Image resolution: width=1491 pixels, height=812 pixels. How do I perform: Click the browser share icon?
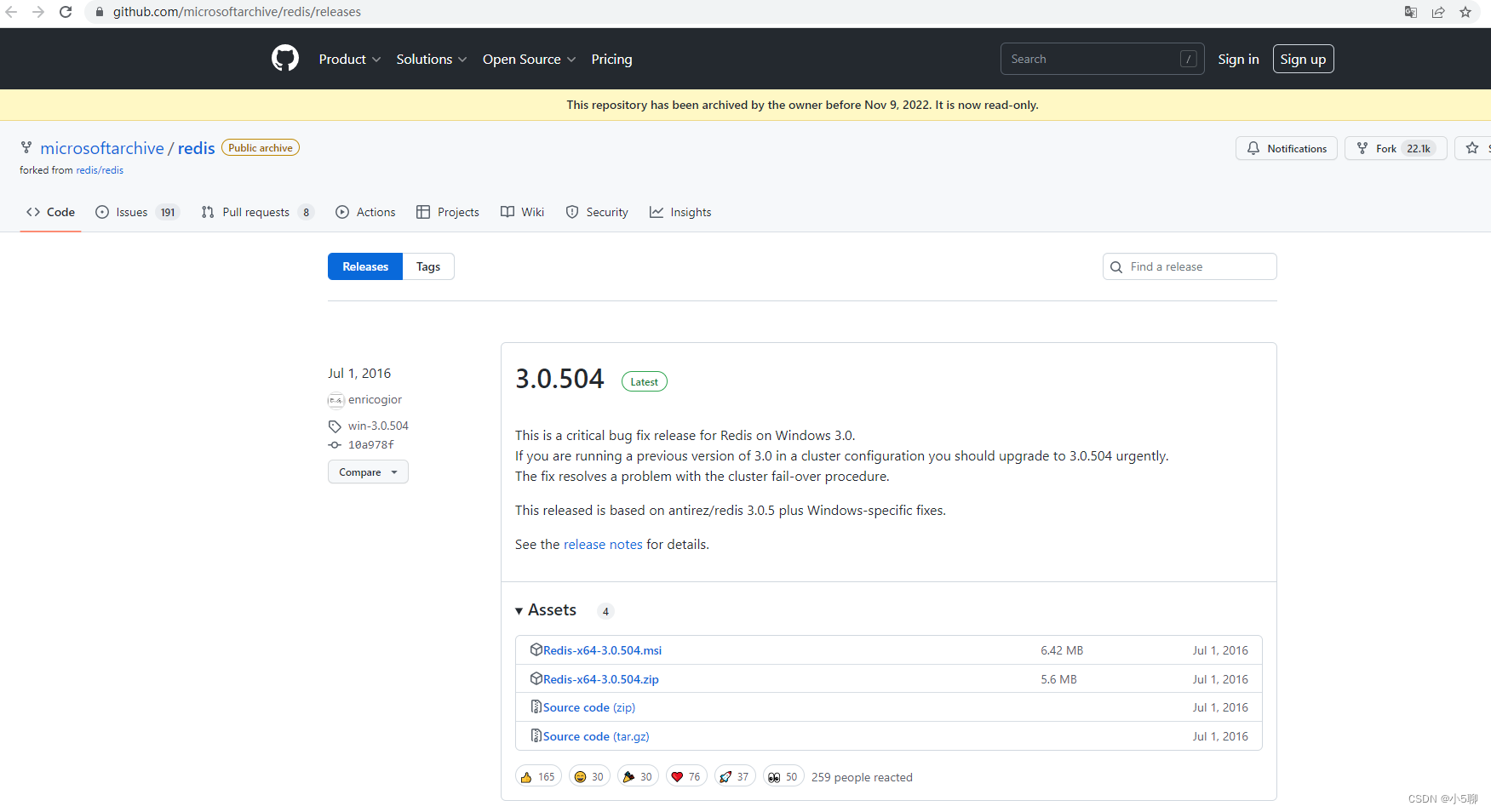[x=1438, y=12]
